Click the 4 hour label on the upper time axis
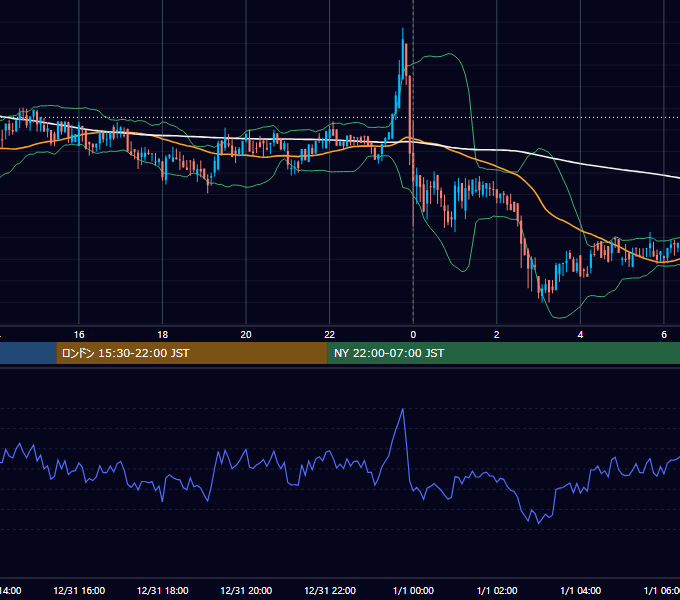 click(580, 335)
